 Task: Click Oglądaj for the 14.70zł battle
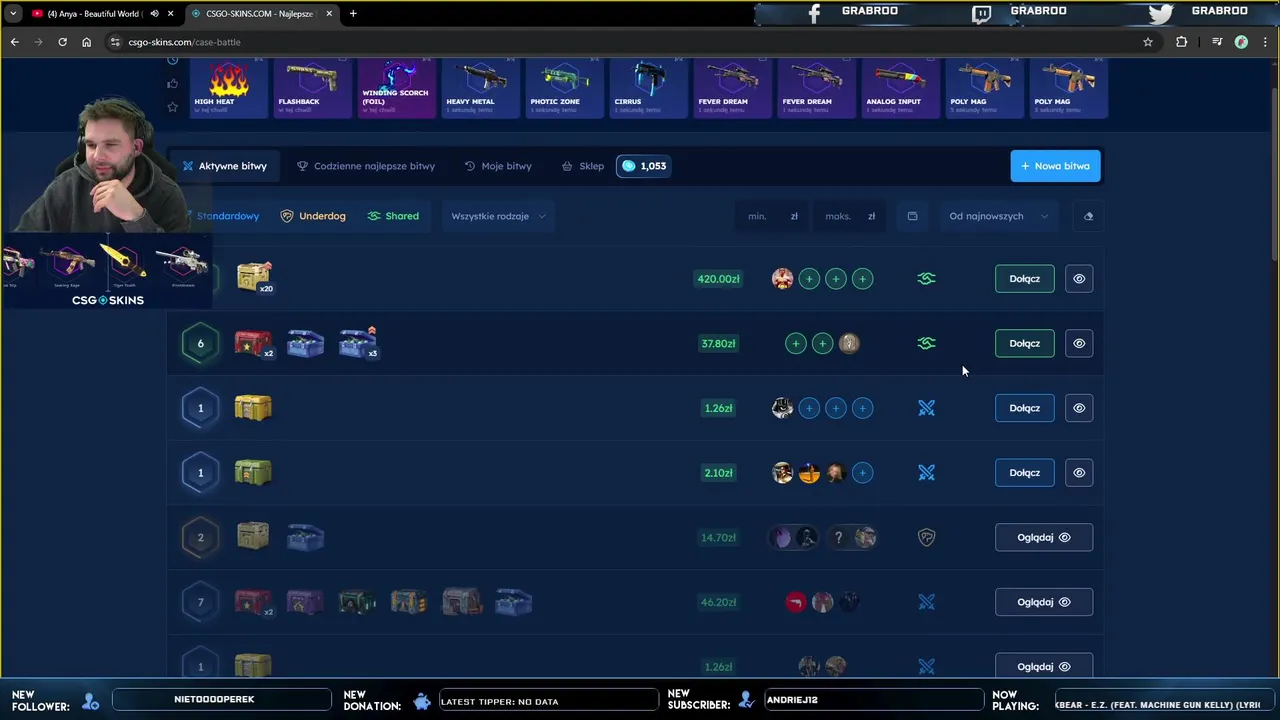tap(1043, 537)
